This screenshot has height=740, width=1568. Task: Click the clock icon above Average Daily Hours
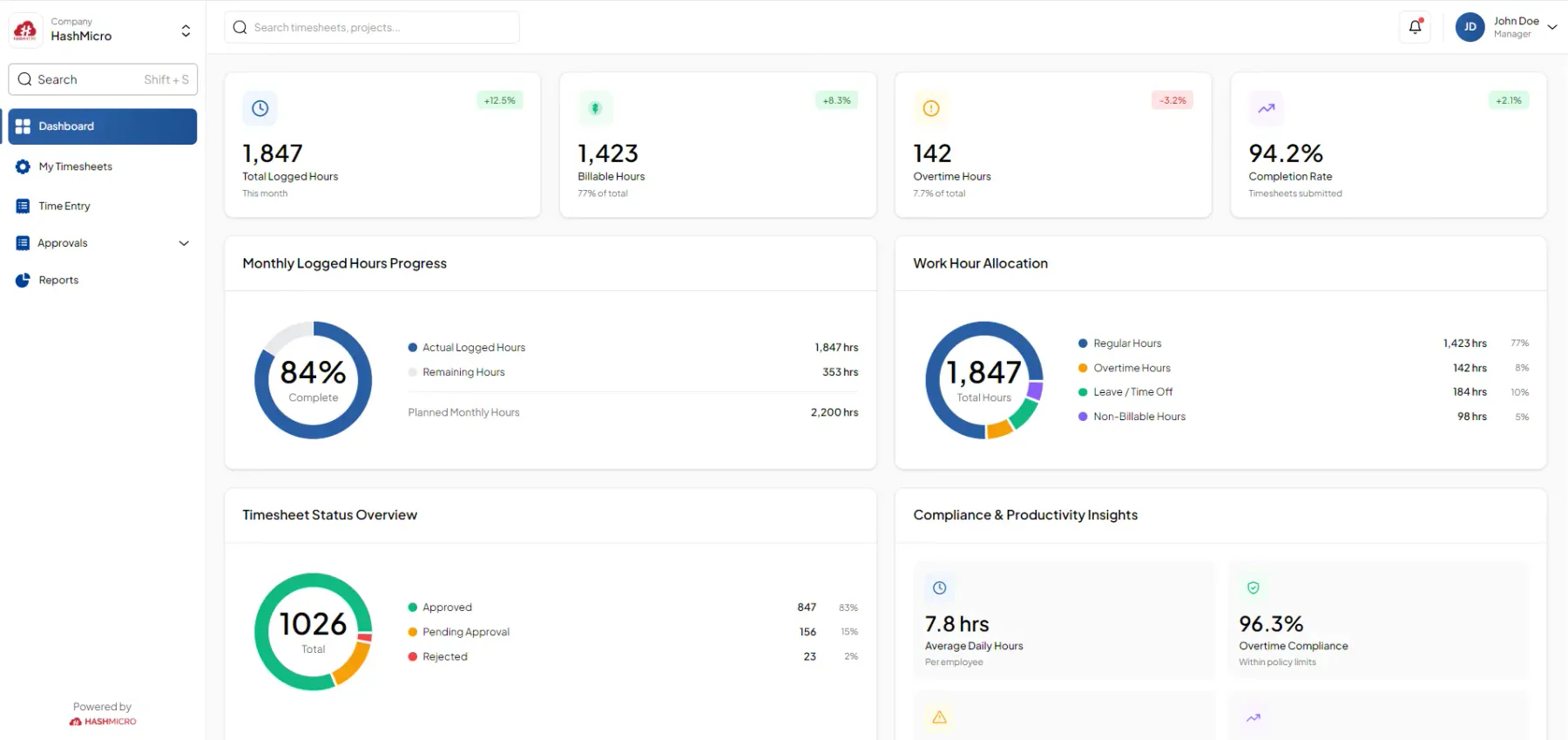[939, 587]
